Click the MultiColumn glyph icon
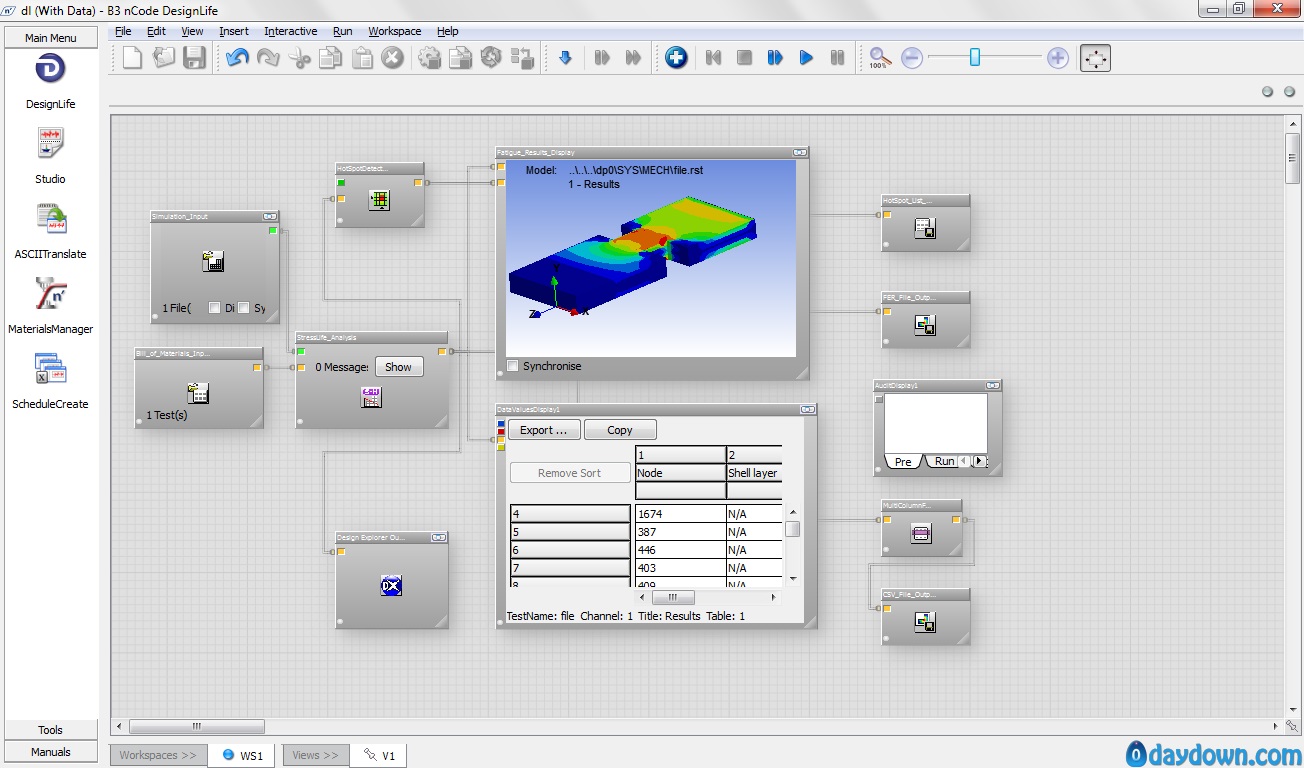Viewport: 1304px width, 768px height. pos(922,534)
